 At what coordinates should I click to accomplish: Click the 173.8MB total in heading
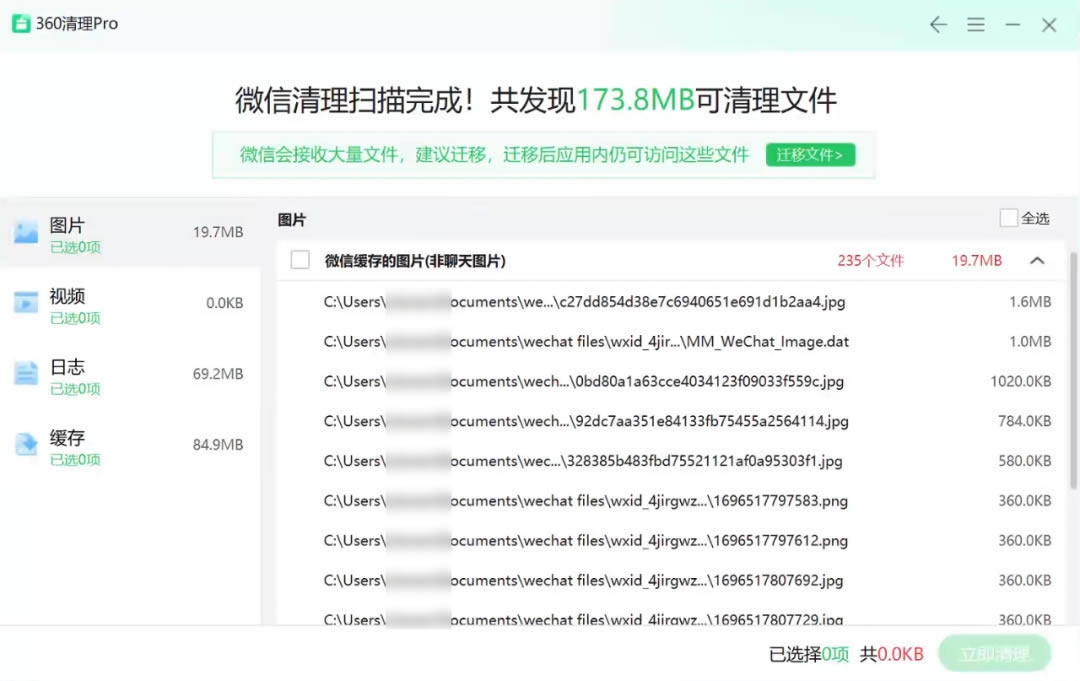(x=635, y=100)
